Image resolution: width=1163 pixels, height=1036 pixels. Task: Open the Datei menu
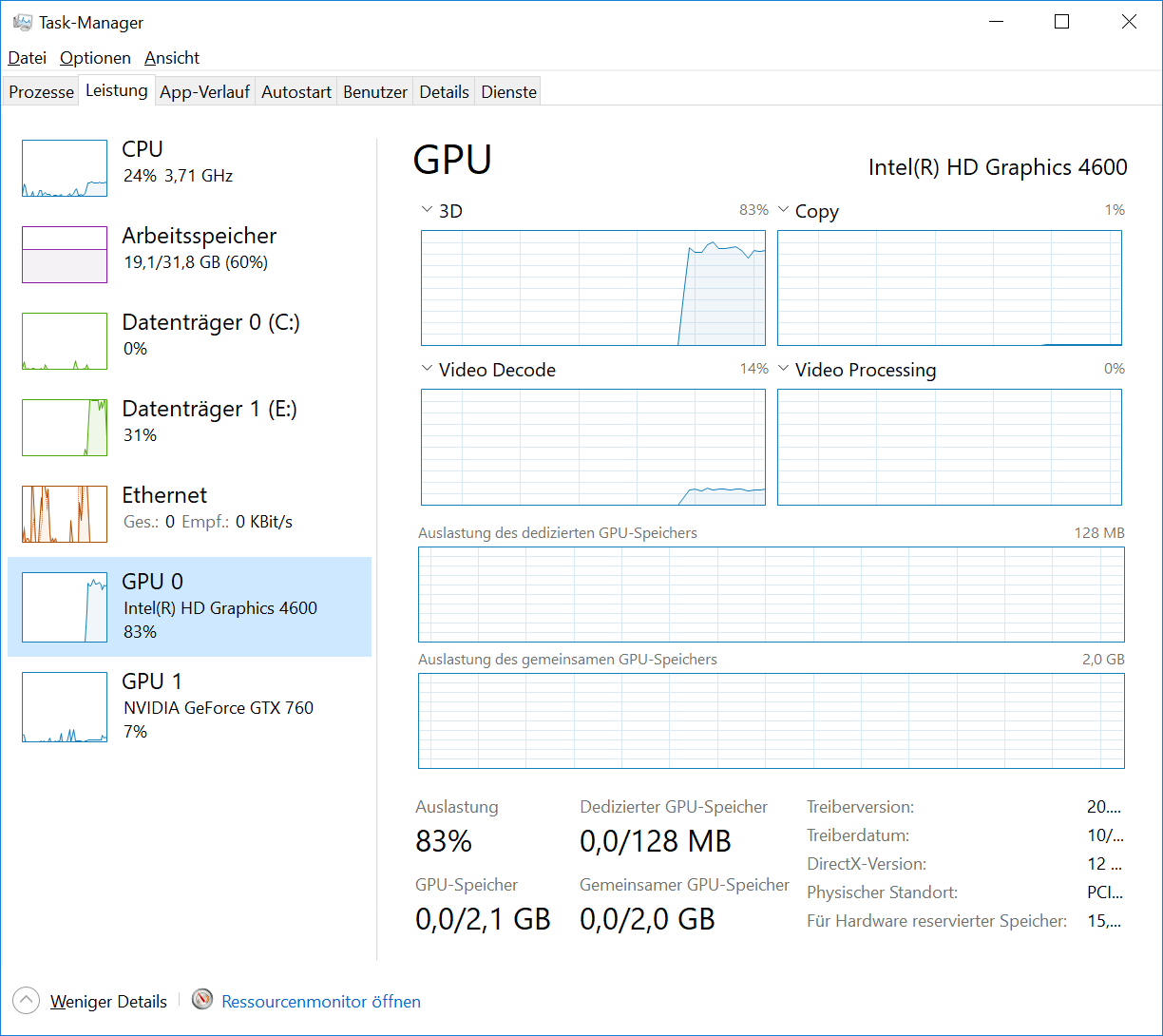[28, 58]
